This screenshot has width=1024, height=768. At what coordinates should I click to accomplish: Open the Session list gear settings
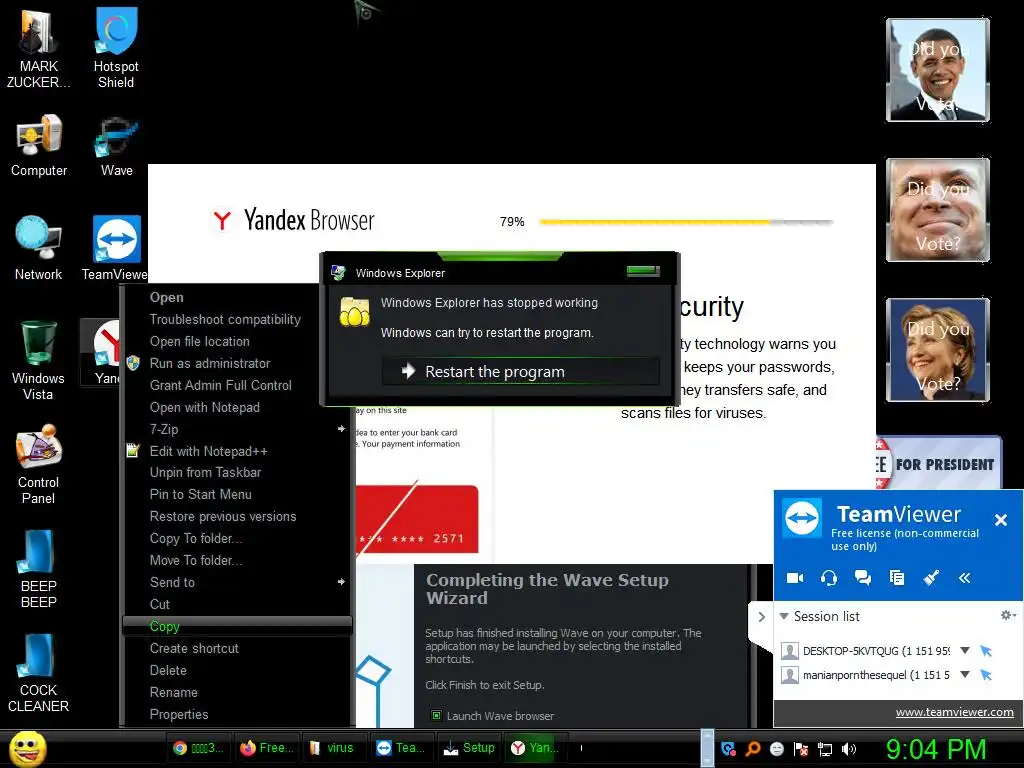(1008, 615)
